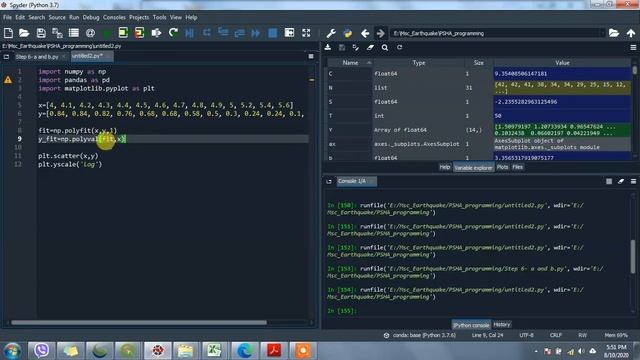The height and width of the screenshot is (360, 640).
Task: Sort variables by Size column header
Action: (479, 63)
